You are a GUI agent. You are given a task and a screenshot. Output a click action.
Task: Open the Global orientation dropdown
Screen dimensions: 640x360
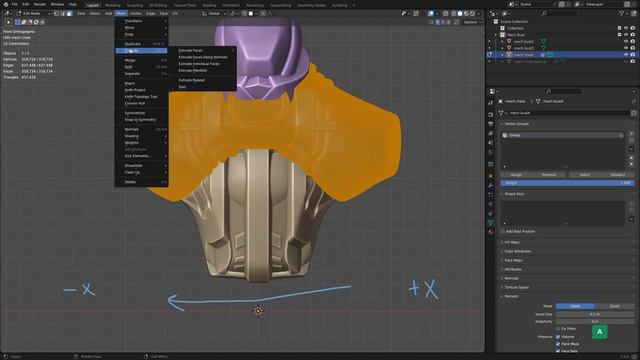point(214,13)
